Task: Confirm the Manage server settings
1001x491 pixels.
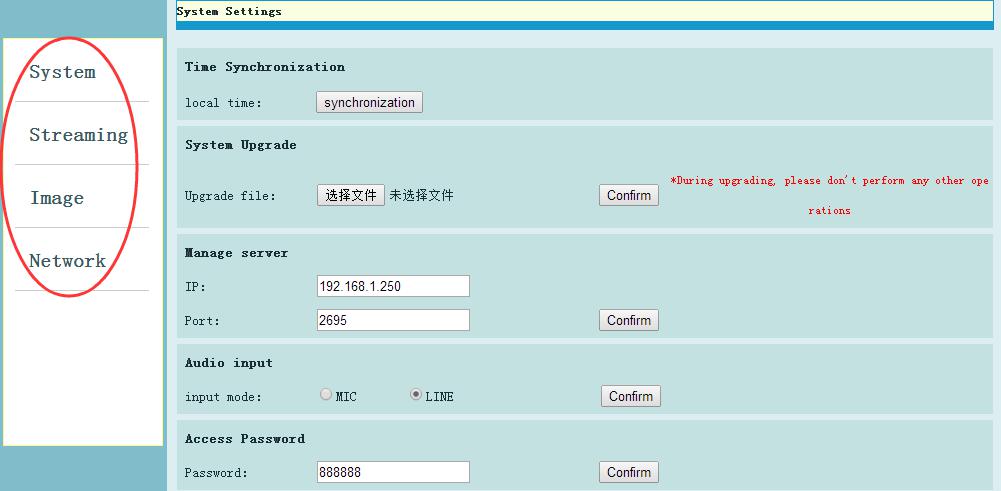Action: click(629, 320)
